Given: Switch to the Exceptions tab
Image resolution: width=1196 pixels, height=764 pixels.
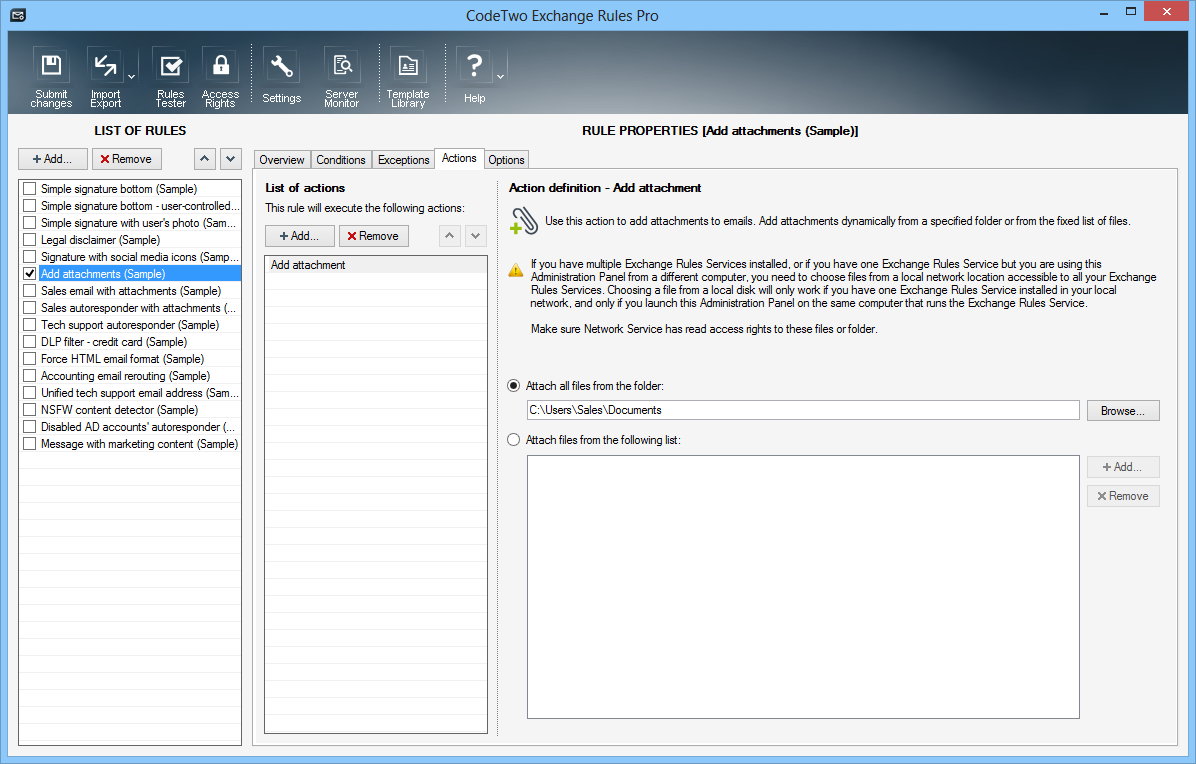Looking at the screenshot, I should [403, 159].
